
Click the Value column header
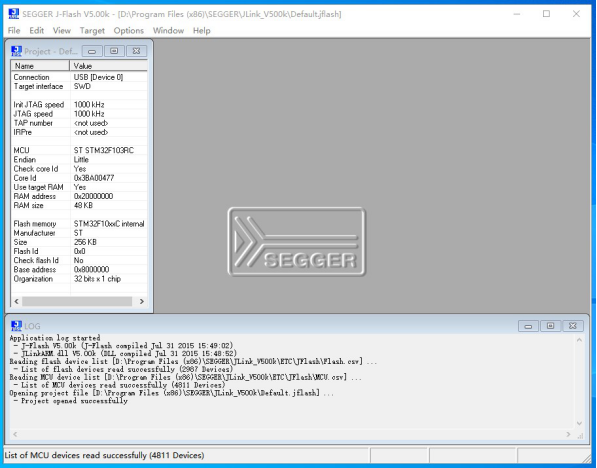coord(109,66)
